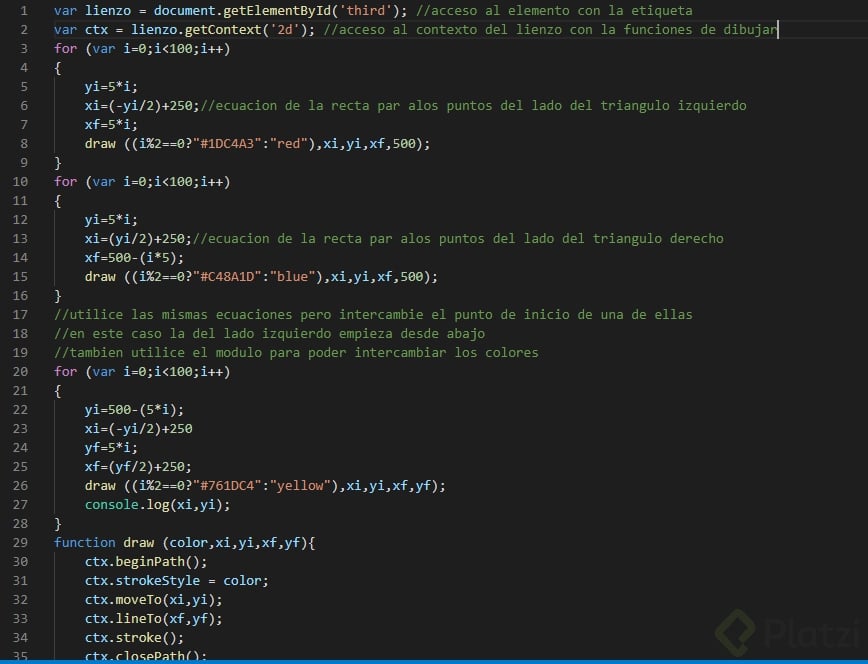
Task: Click line number 29 in the gutter
Action: 21,542
